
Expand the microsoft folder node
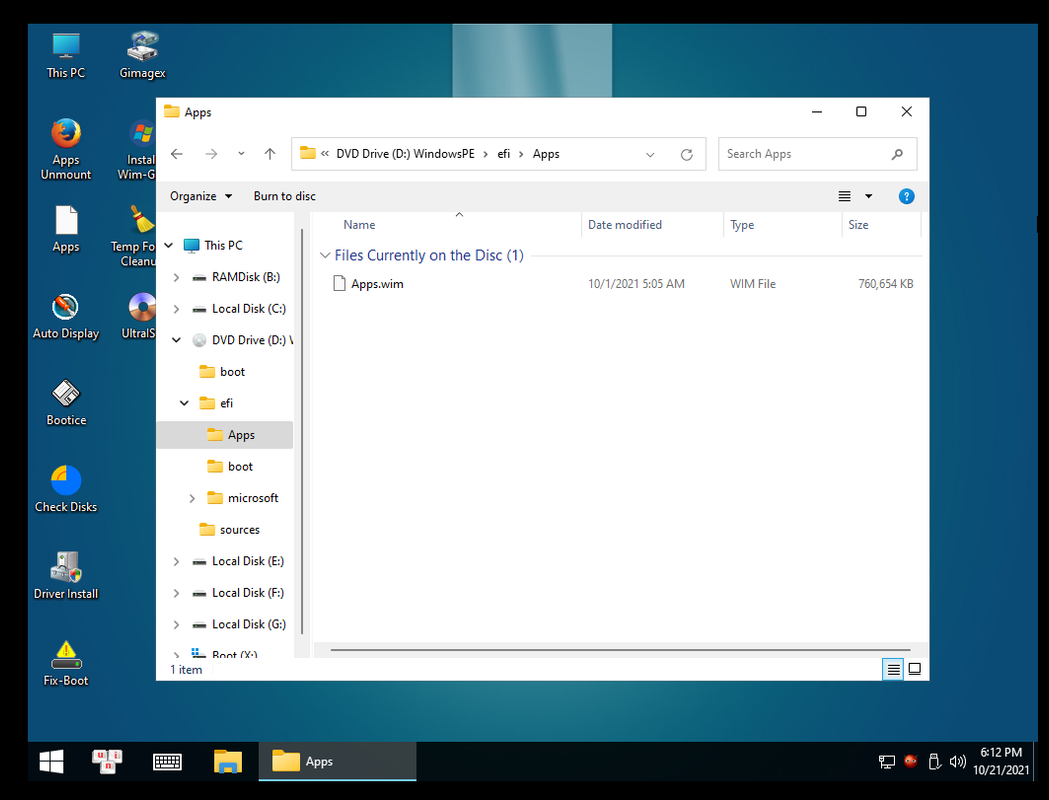point(192,498)
